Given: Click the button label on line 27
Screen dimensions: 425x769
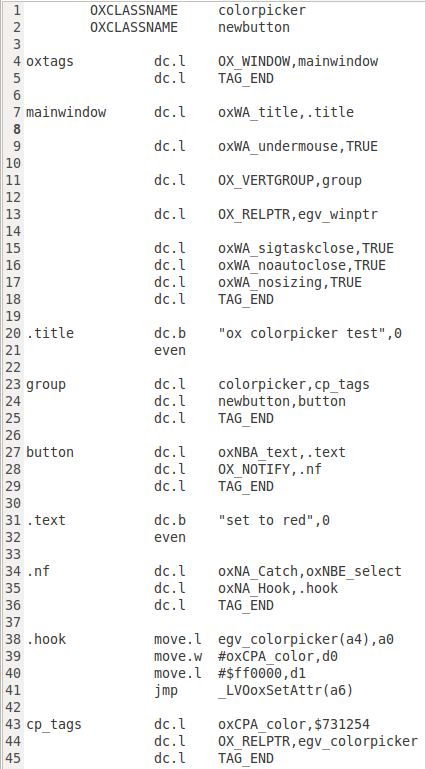Looking at the screenshot, I should [50, 452].
